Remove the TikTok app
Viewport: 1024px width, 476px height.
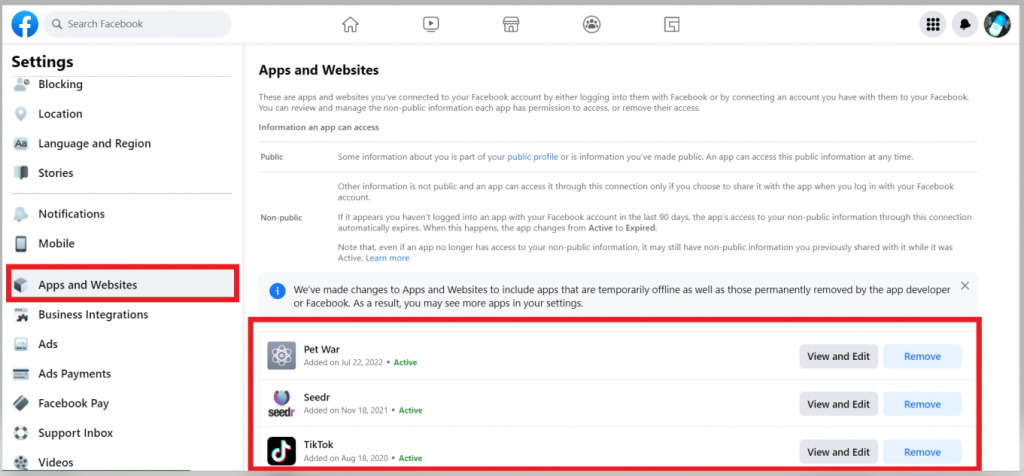tap(922, 451)
